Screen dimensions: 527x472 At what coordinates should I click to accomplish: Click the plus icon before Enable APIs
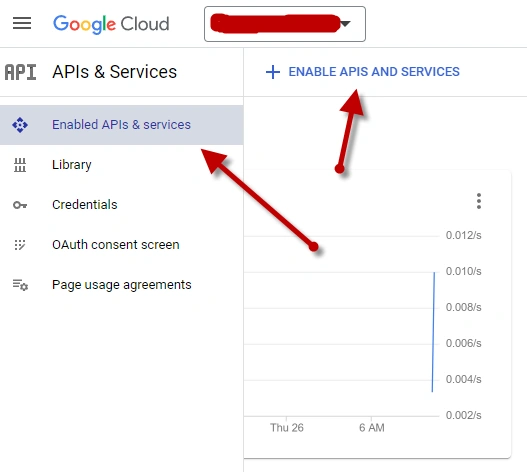point(273,72)
